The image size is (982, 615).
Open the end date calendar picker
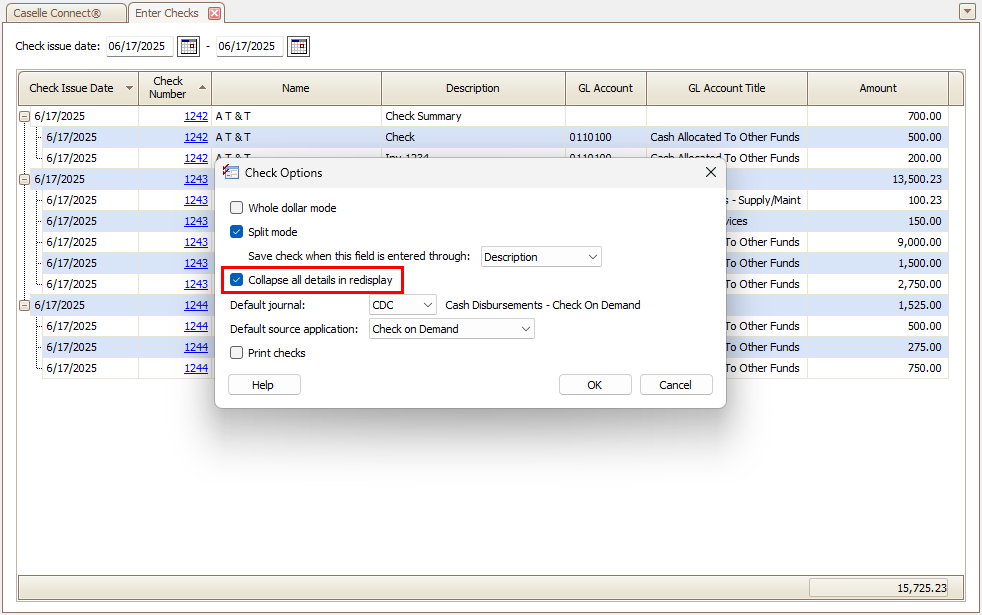[x=298, y=47]
